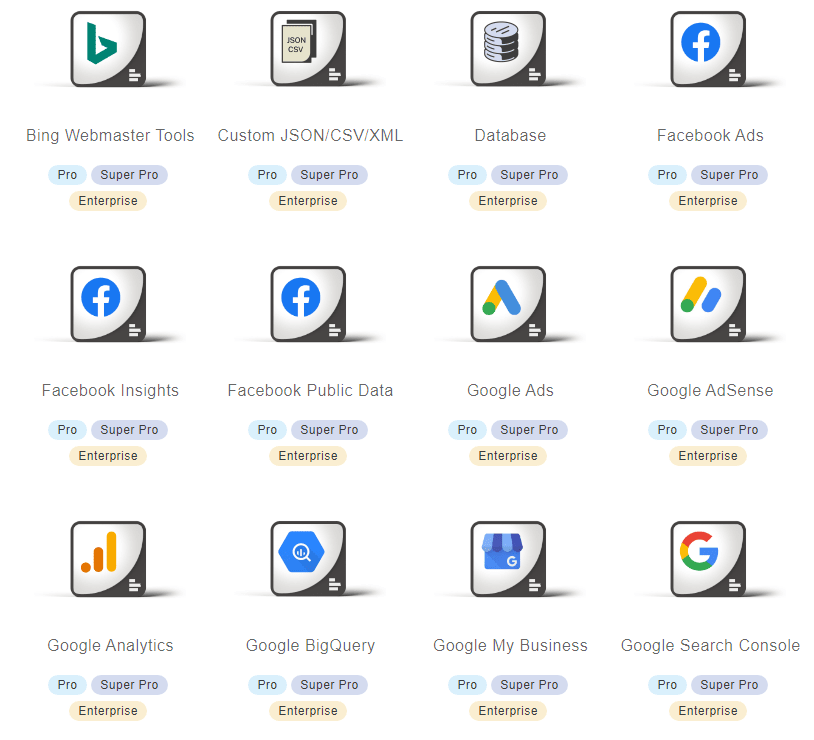Screen dimensions: 814x740
Task: Click the Google Ads title text
Action: coord(510,391)
